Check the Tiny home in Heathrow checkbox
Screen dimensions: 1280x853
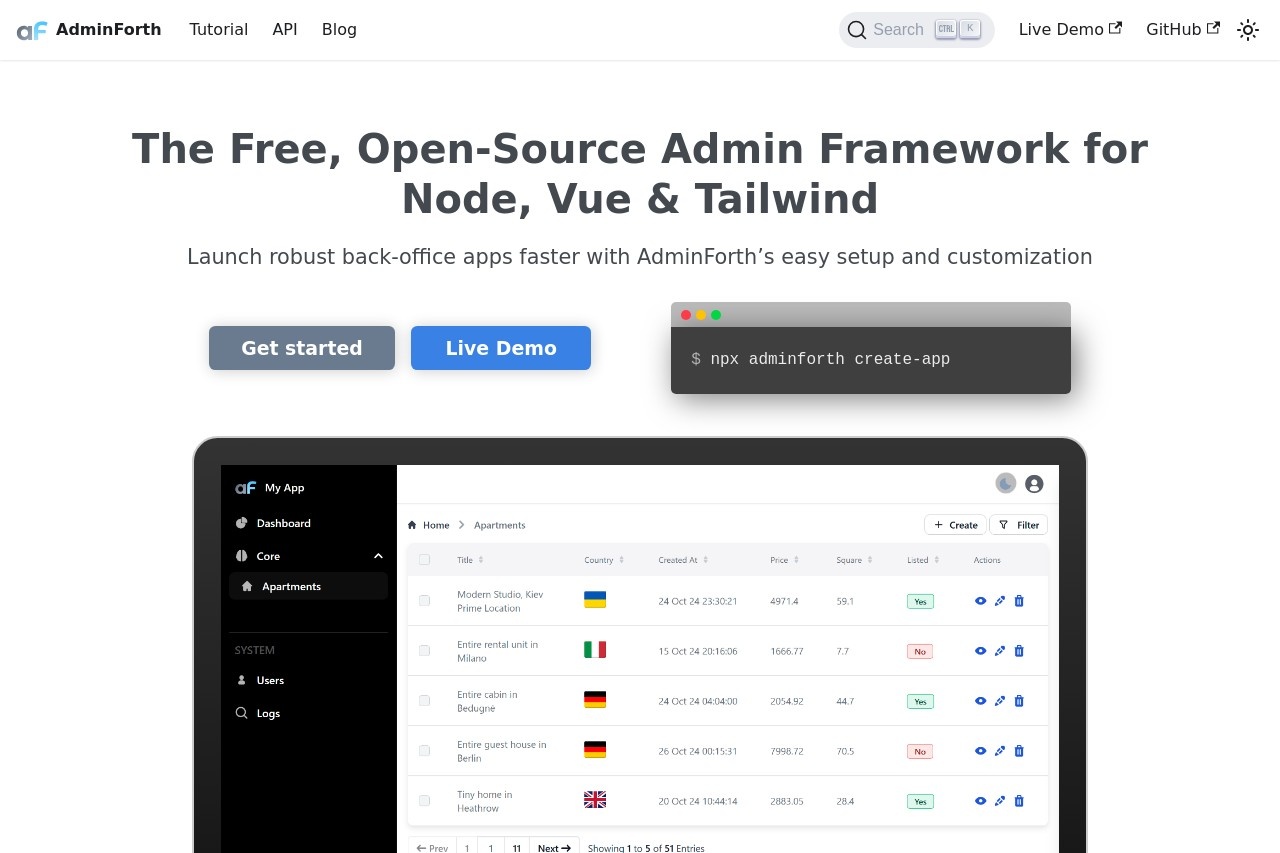[x=425, y=801]
